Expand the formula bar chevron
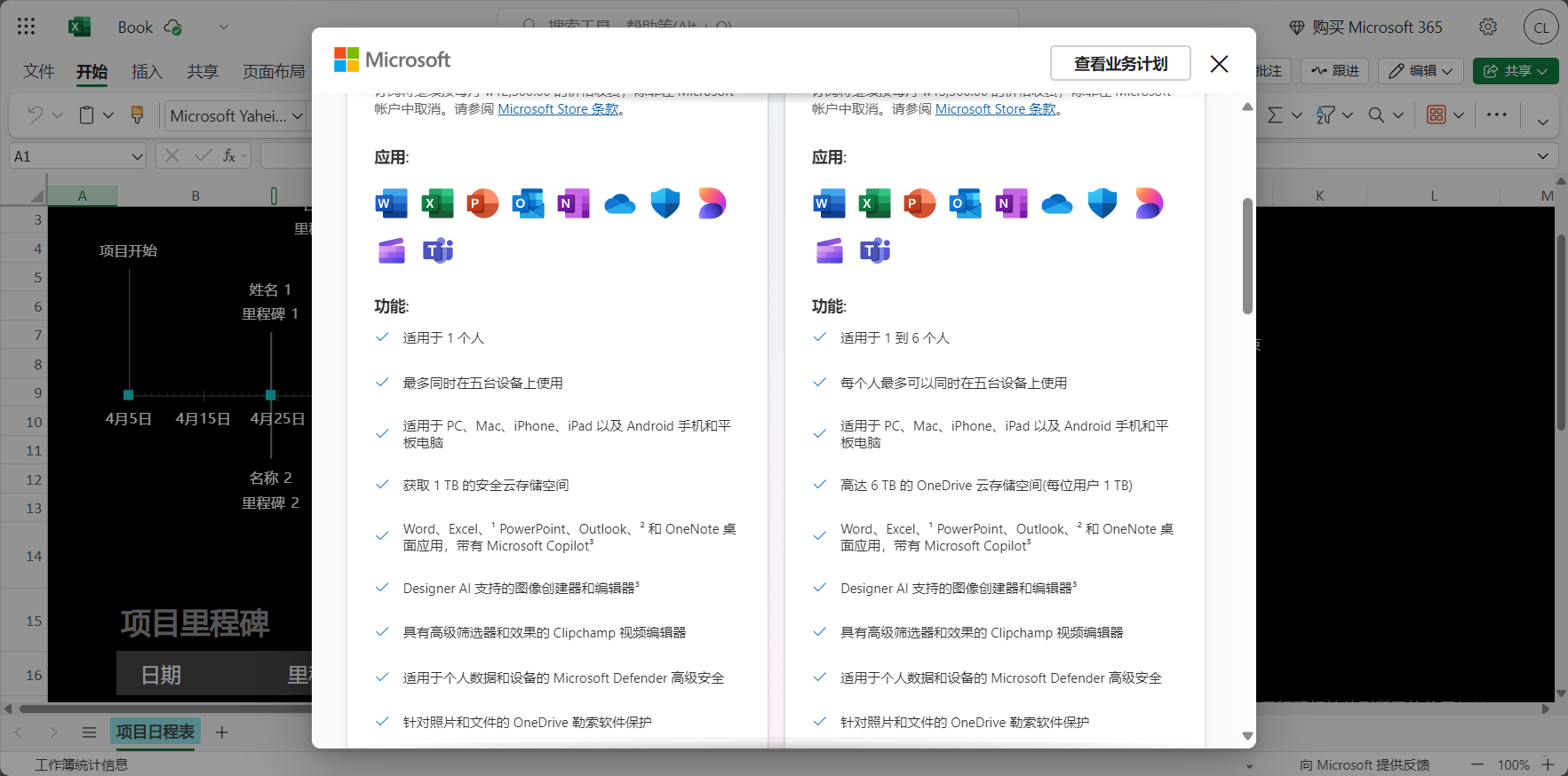Image resolution: width=1568 pixels, height=776 pixels. (1543, 156)
